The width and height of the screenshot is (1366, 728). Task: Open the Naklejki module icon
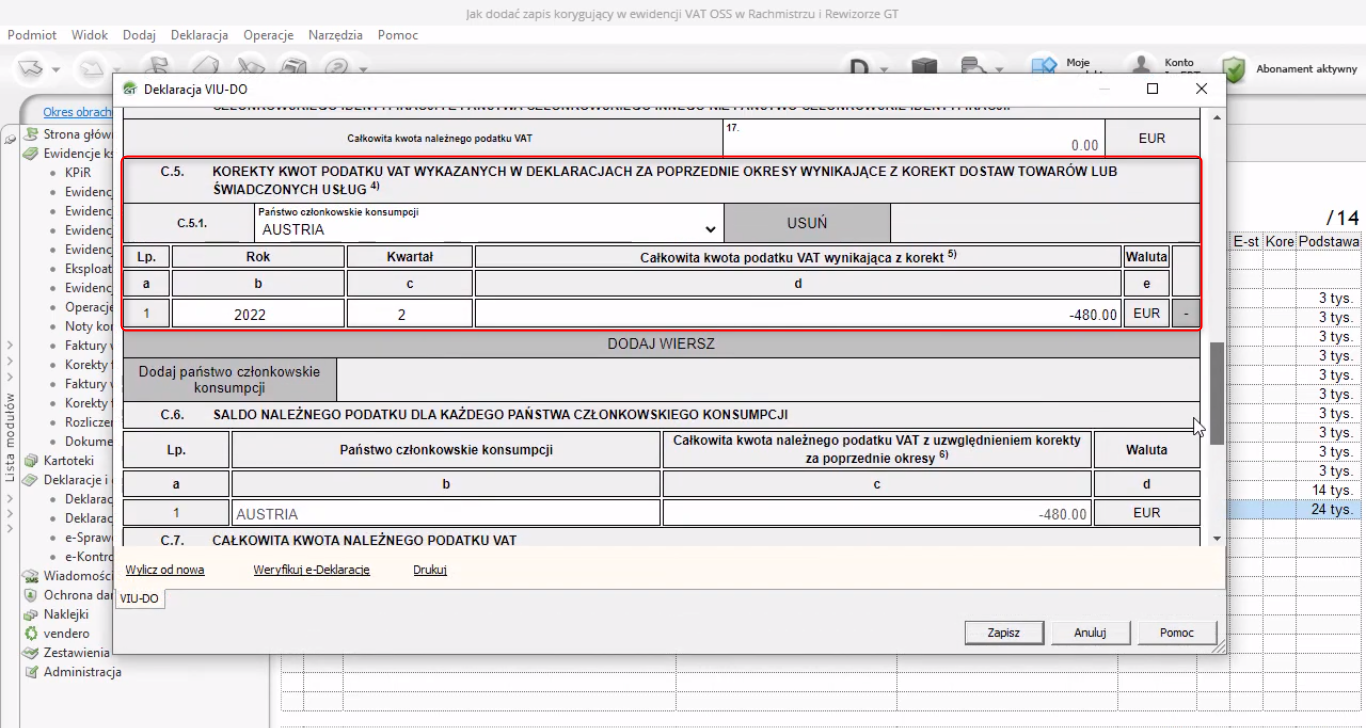click(x=31, y=614)
